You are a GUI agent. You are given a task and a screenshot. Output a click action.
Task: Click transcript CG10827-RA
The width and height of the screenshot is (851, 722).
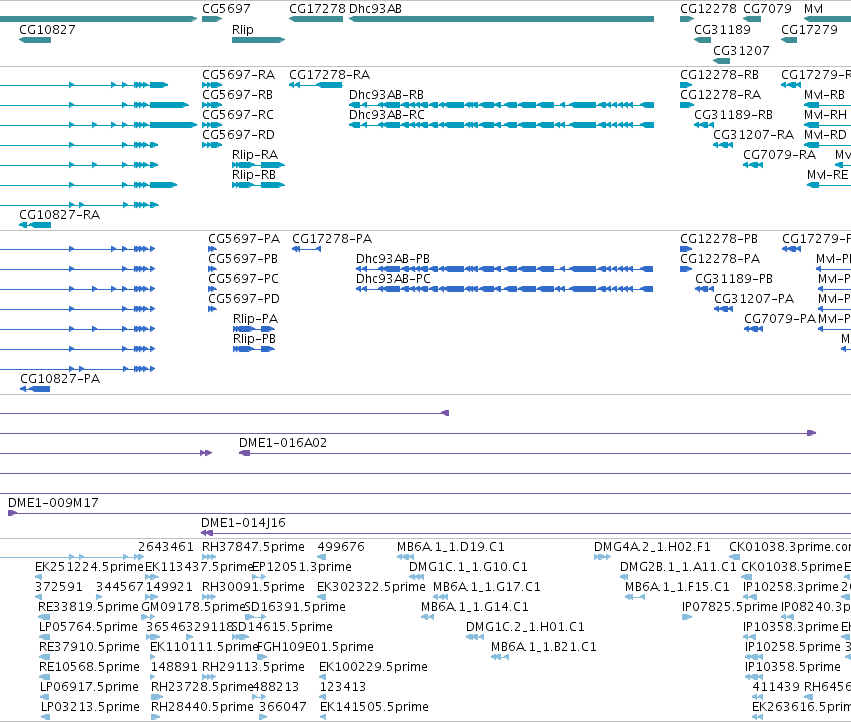pos(35,225)
